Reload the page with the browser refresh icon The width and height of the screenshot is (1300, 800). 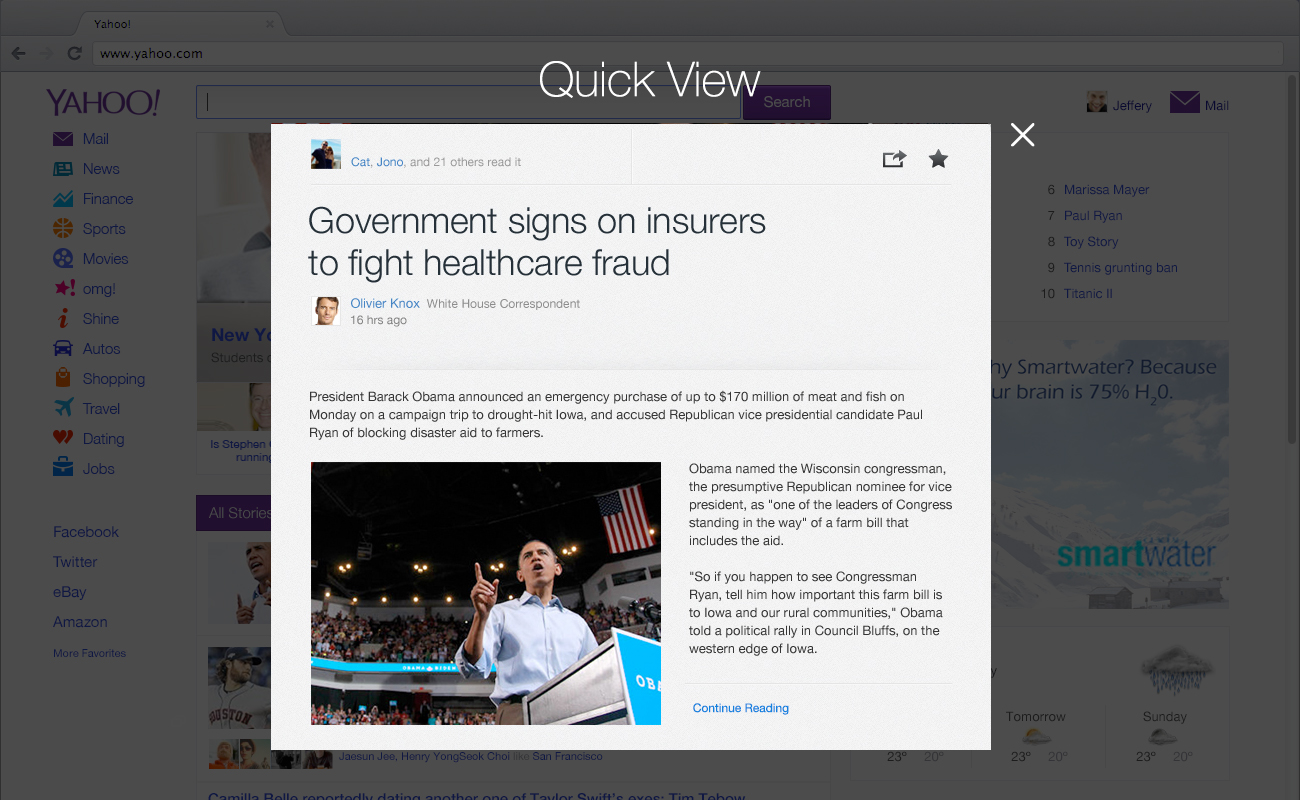(x=74, y=53)
